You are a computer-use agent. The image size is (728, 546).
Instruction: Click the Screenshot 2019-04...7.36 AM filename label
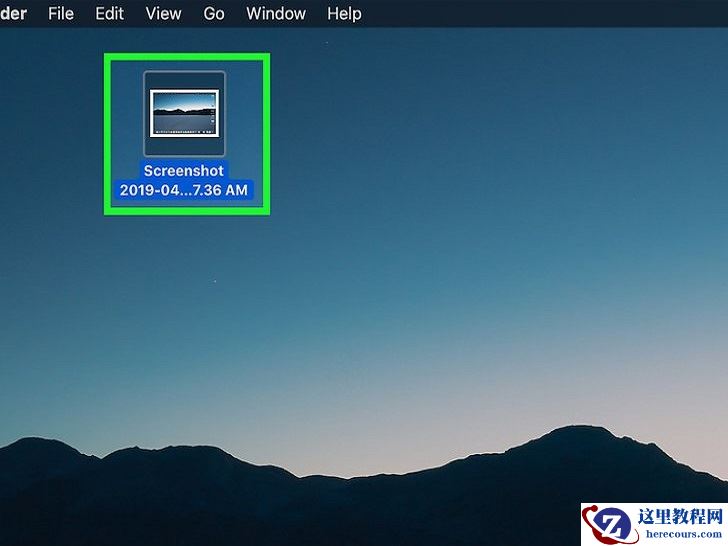[x=184, y=181]
